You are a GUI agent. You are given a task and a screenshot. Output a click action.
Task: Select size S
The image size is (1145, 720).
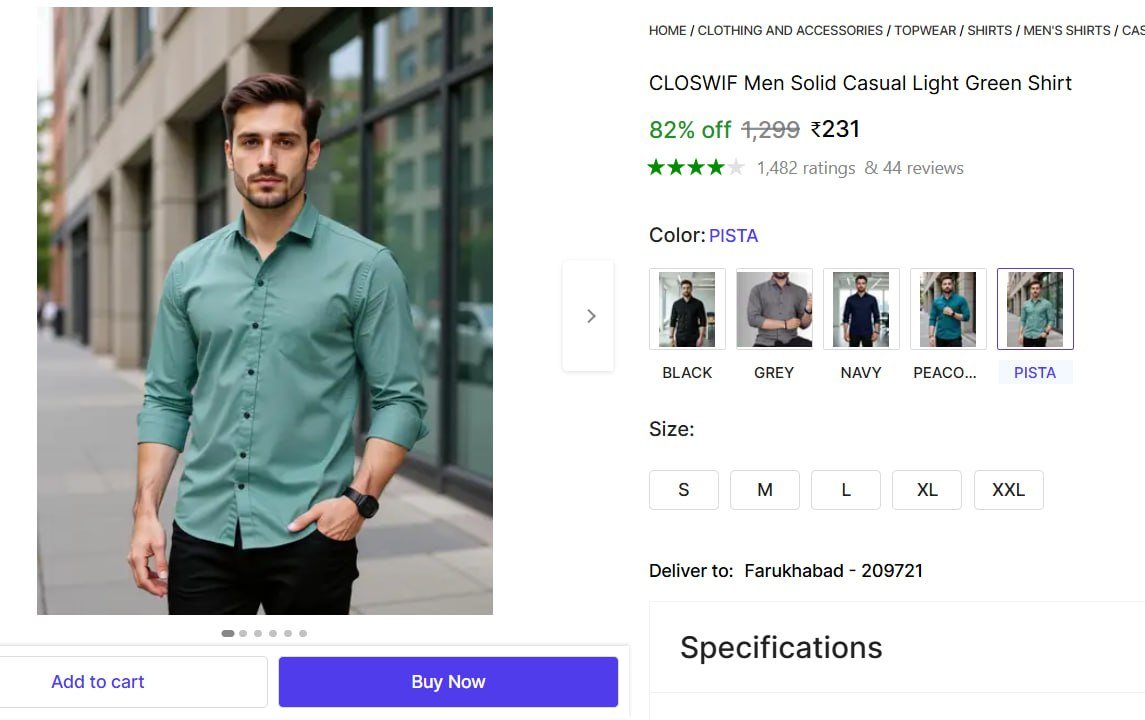[x=684, y=490]
